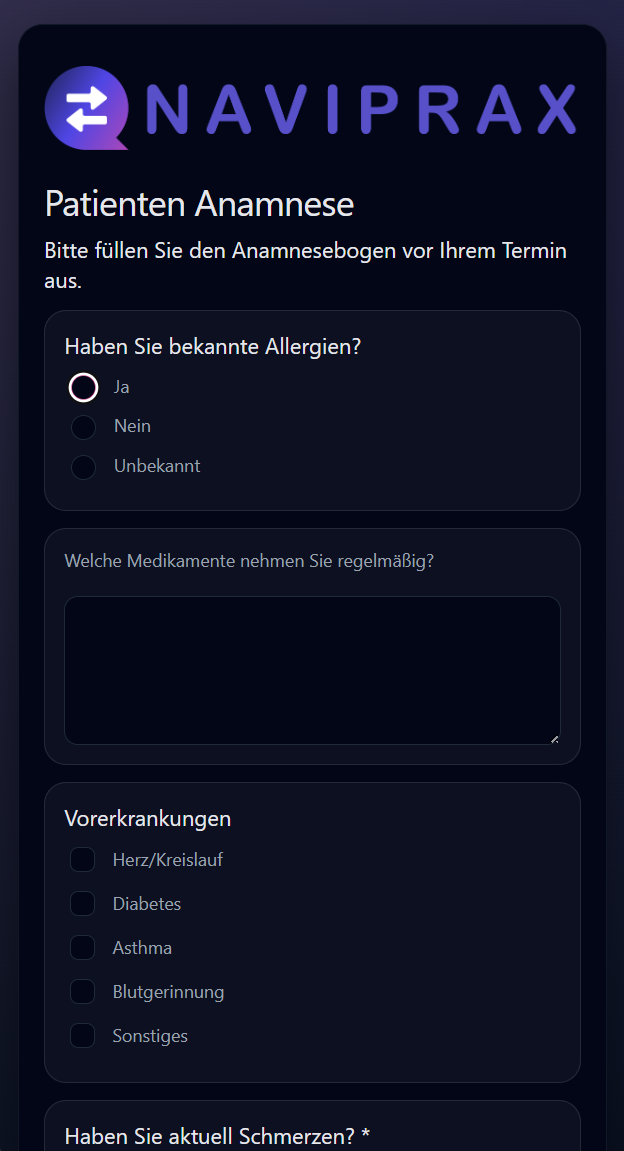The height and width of the screenshot is (1151, 624).
Task: Click the Naviprax arrows logo icon
Action: (86, 107)
